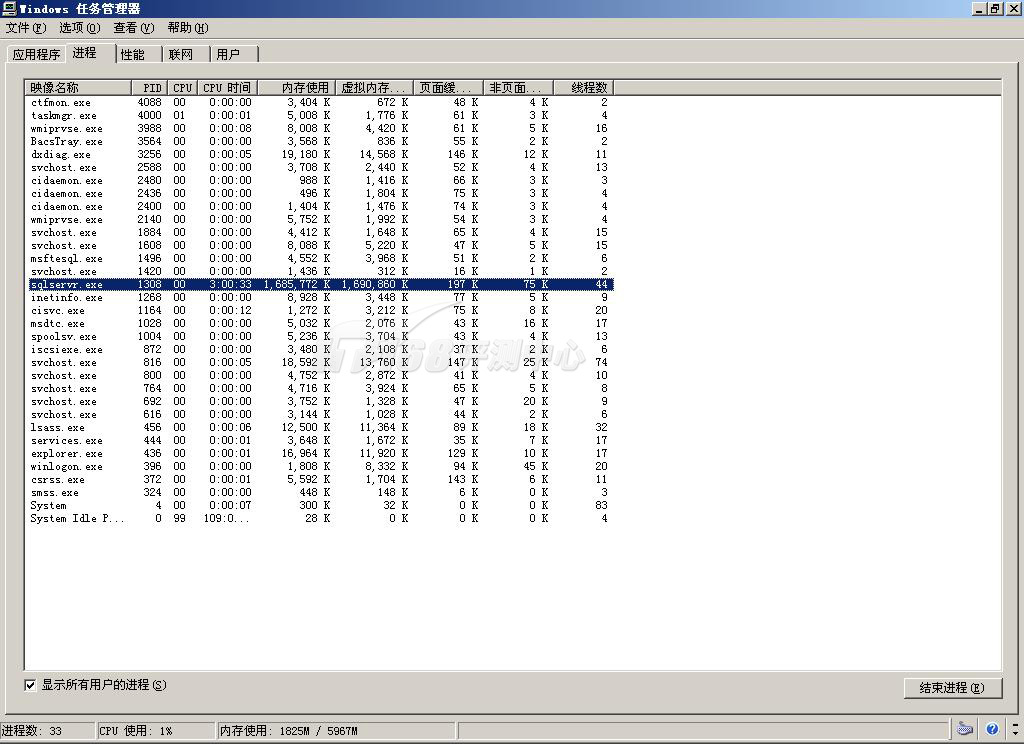Open the 选项(O) menu
This screenshot has height=744, width=1024.
(x=80, y=28)
